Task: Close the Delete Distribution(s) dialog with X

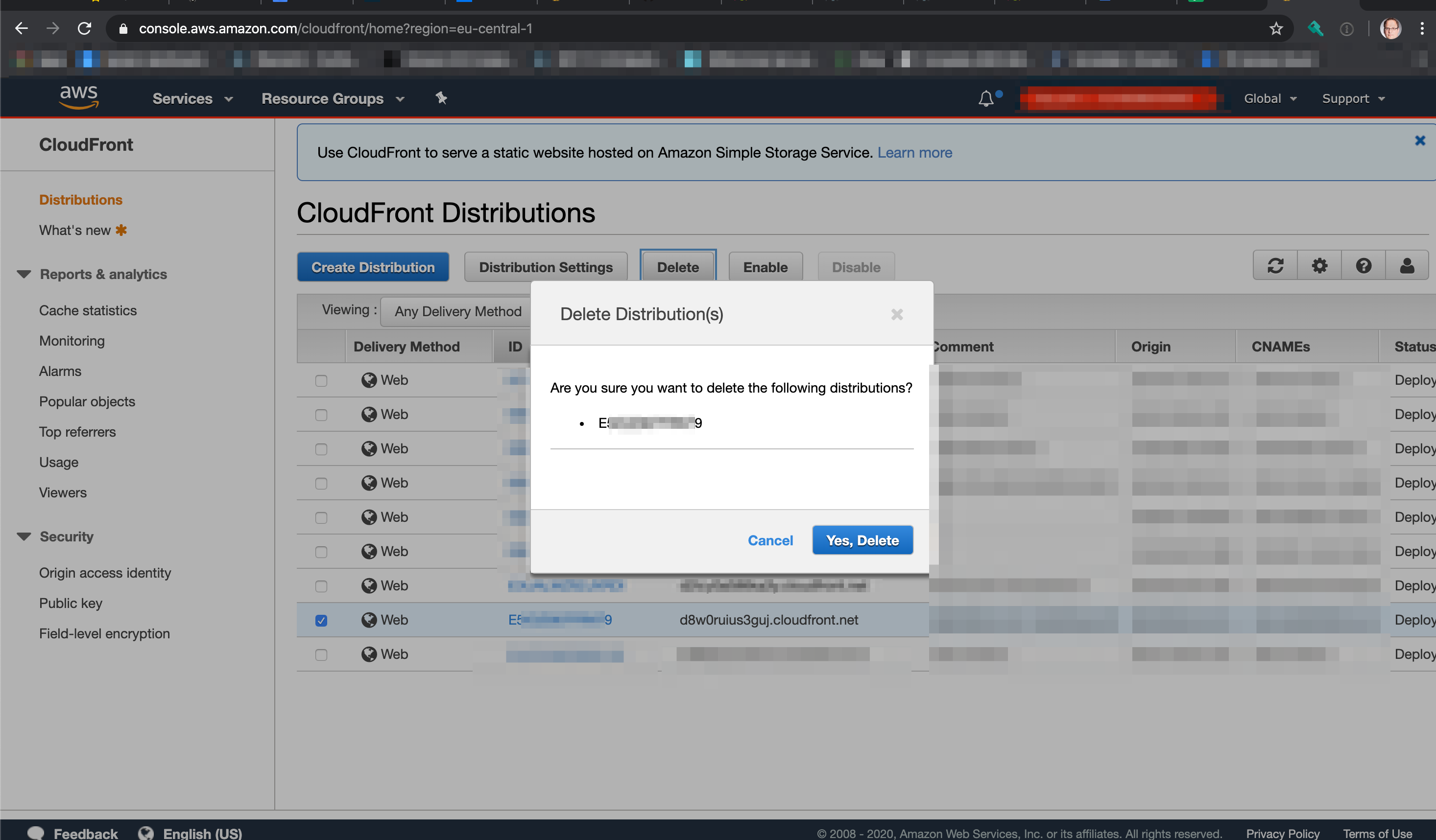Action: click(x=897, y=314)
